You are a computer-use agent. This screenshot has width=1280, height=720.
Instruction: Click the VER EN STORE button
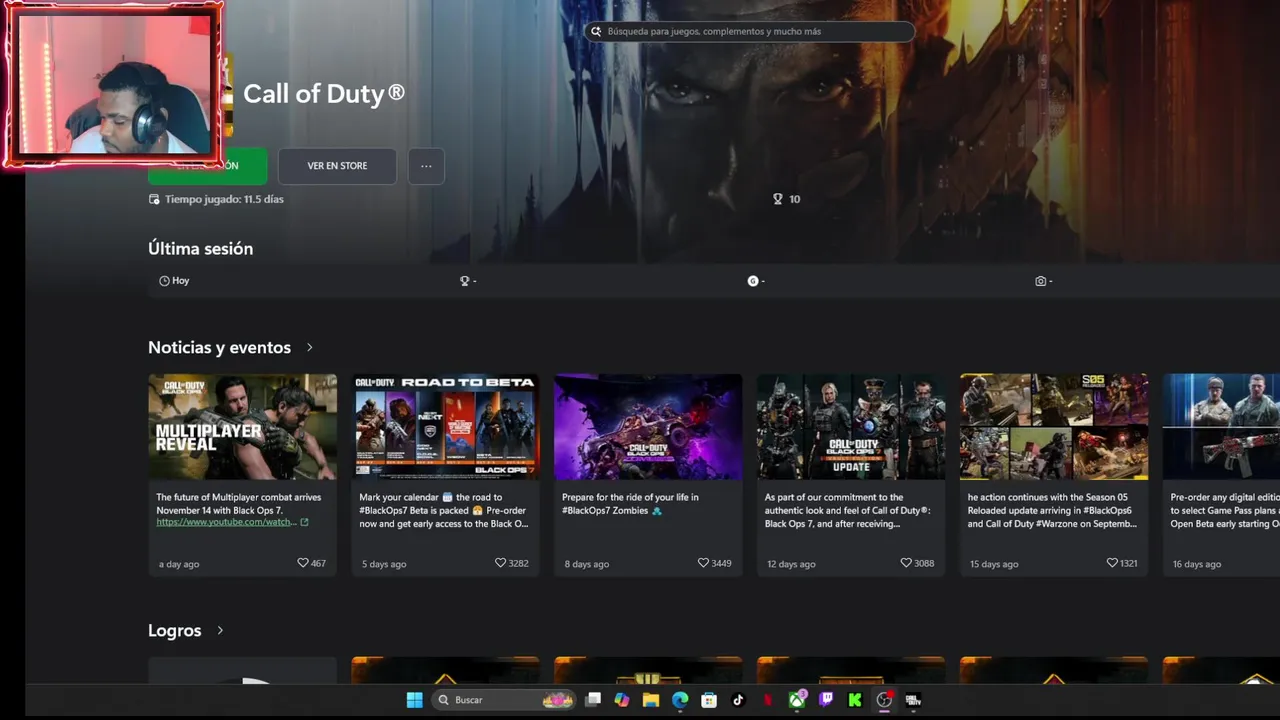337,166
